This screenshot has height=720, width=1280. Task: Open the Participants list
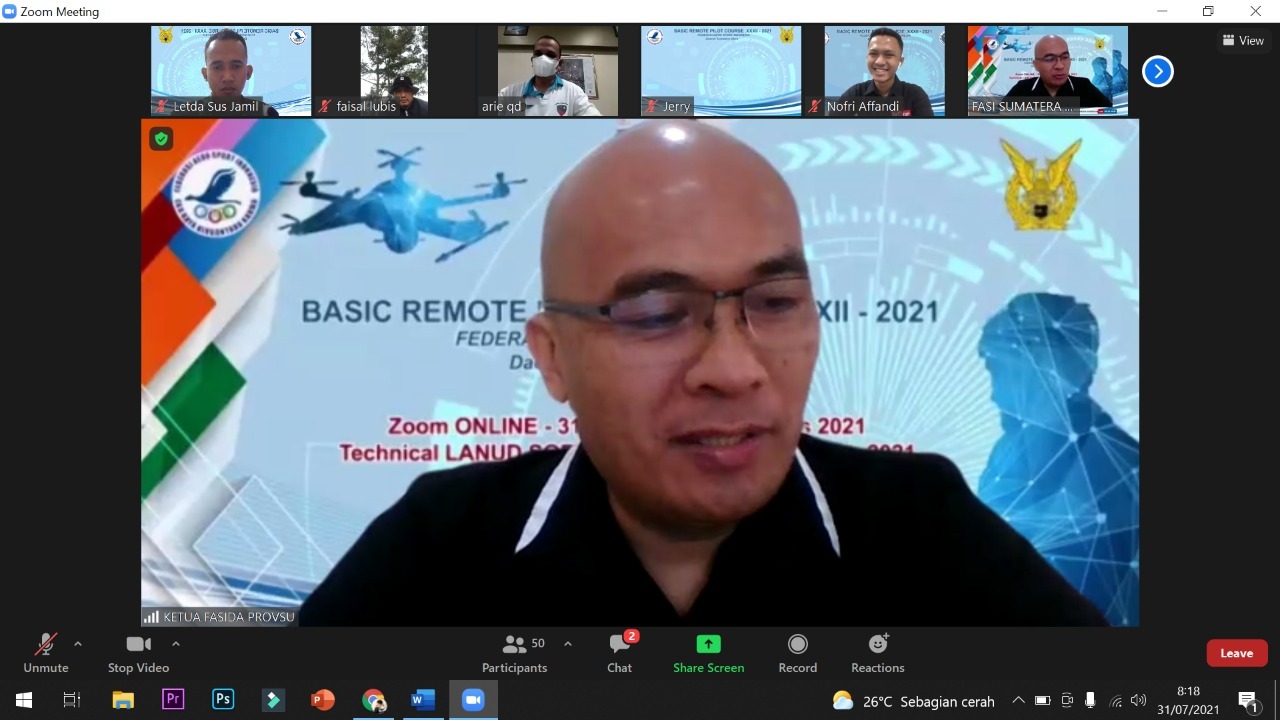point(515,653)
